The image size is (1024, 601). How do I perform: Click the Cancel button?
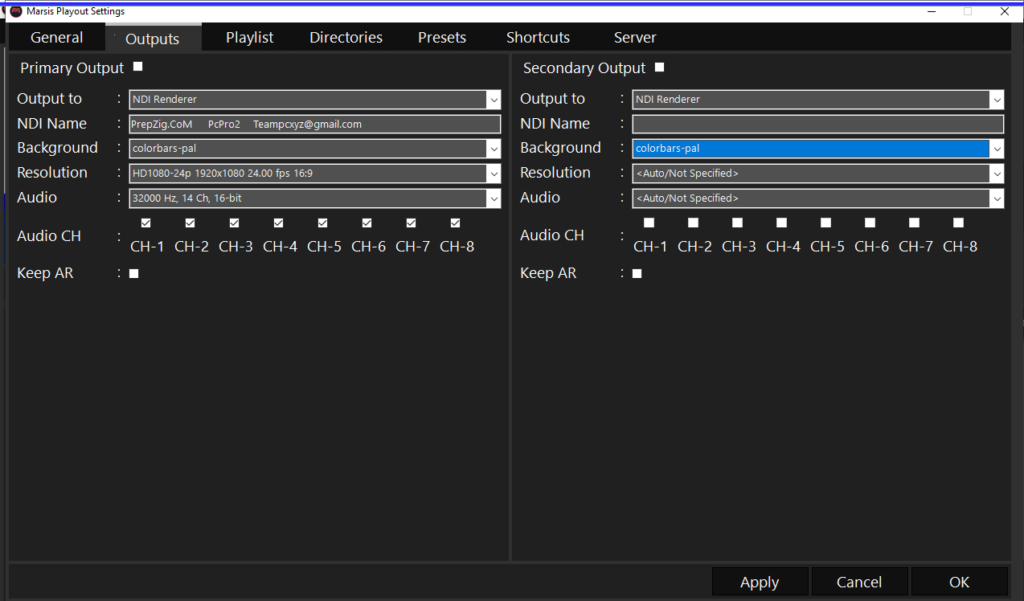[x=859, y=581]
